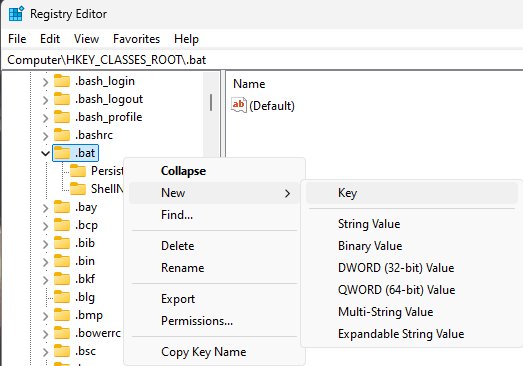Expand the .bash_login key
Image resolution: width=523 pixels, height=366 pixels.
pos(46,82)
